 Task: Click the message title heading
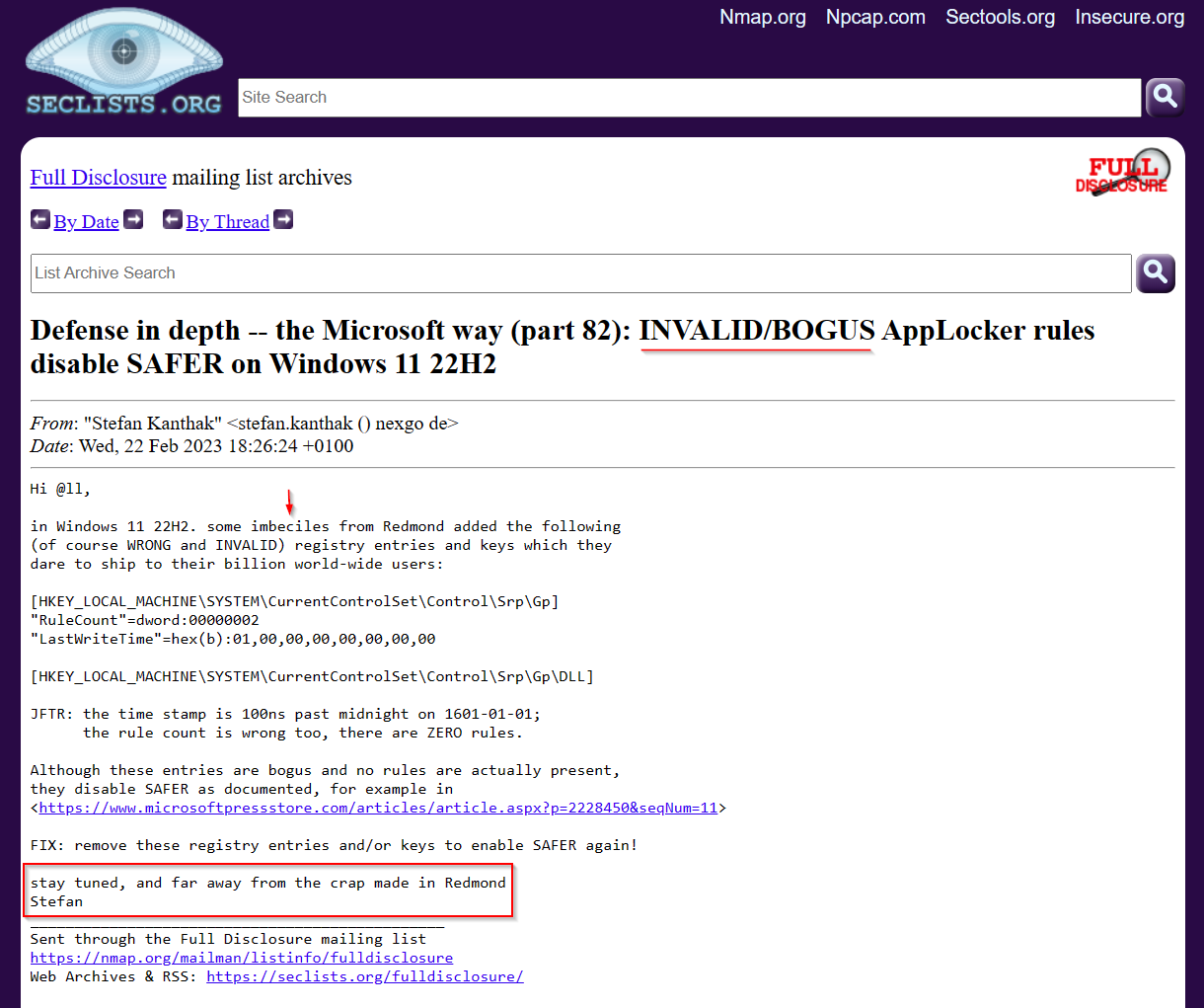pos(563,347)
